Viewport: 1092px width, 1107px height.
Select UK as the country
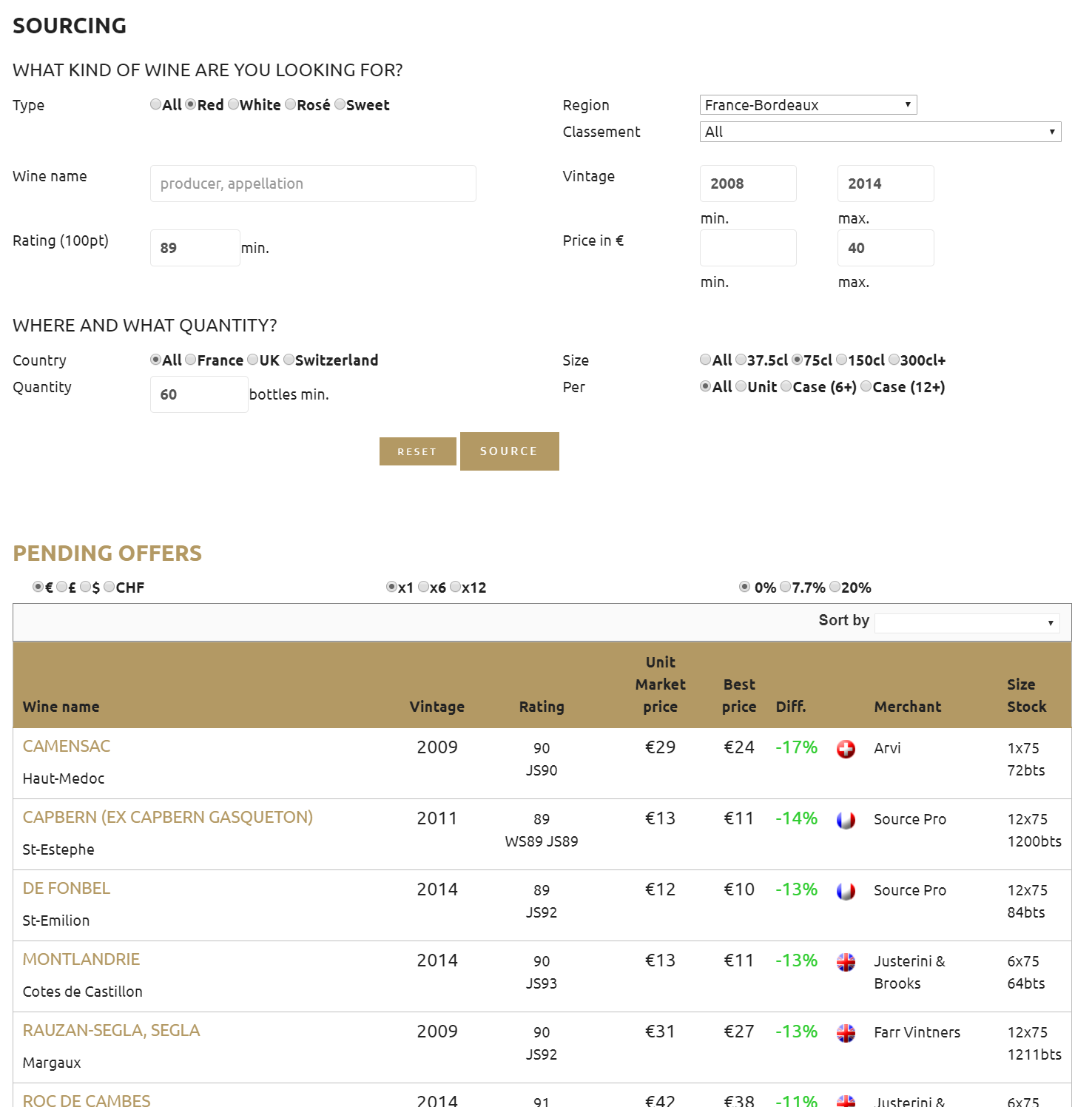coord(253,360)
